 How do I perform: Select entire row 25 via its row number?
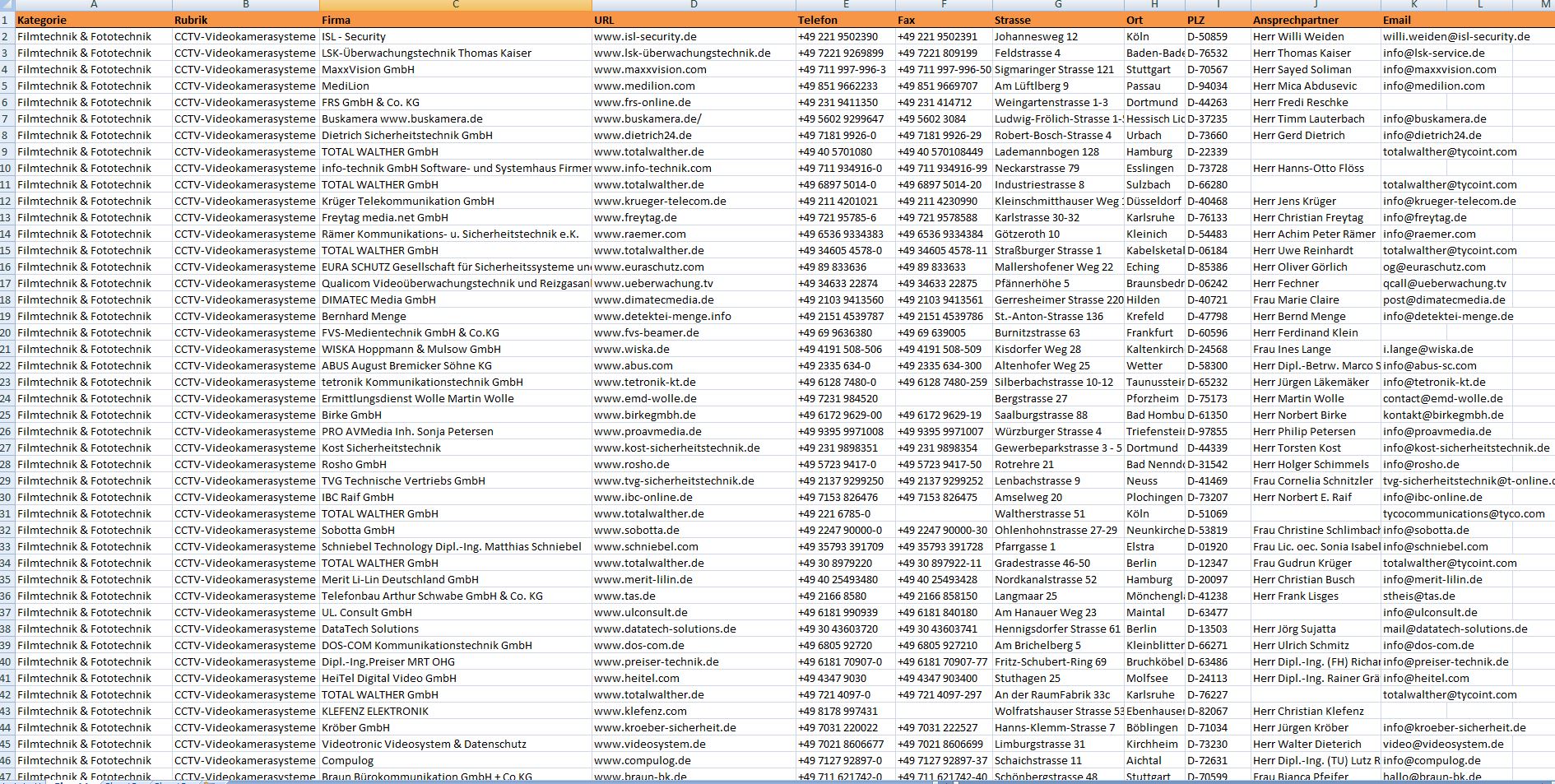click(7, 415)
